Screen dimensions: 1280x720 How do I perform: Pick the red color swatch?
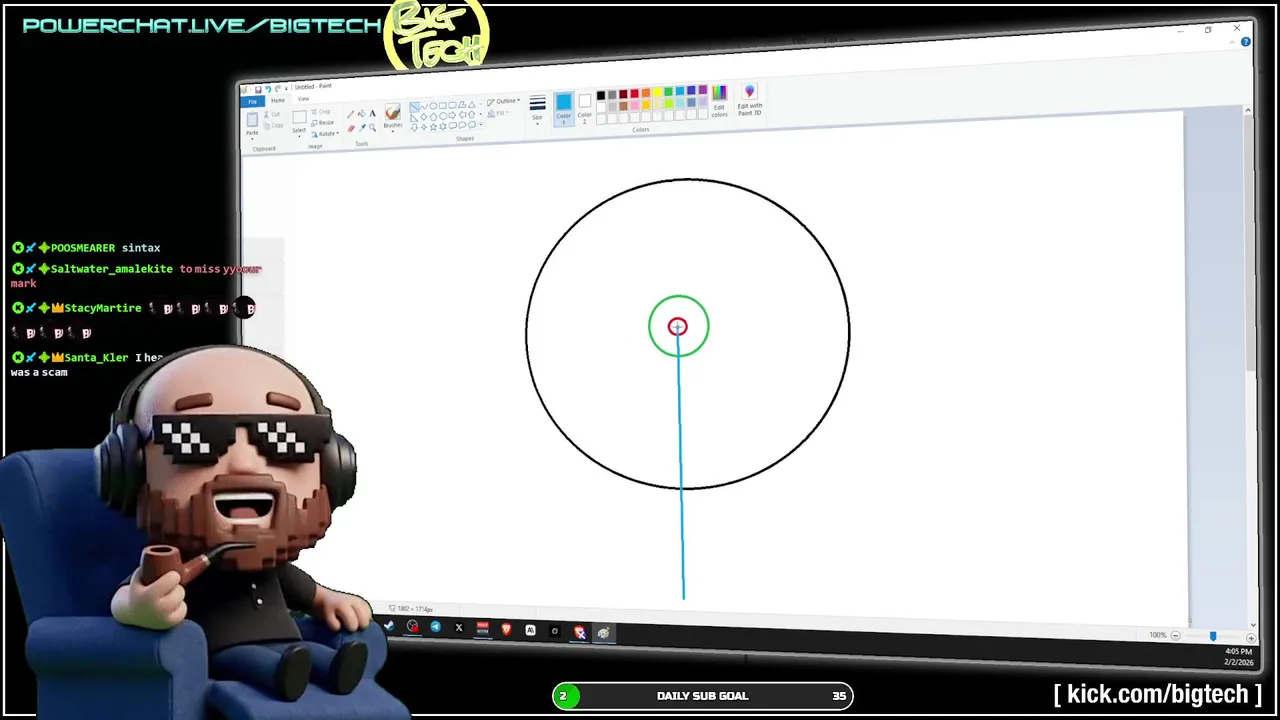coord(634,94)
